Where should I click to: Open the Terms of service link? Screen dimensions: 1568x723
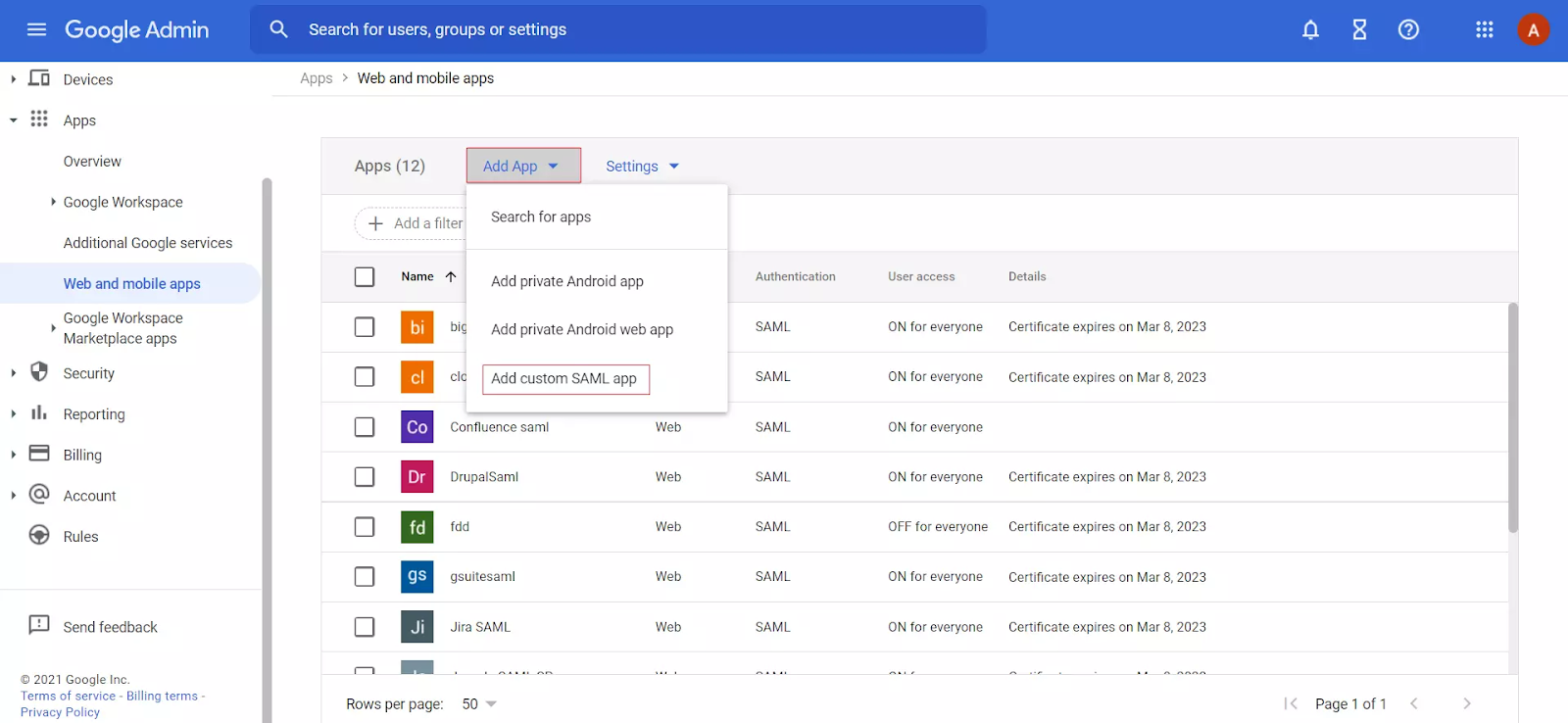(x=68, y=697)
